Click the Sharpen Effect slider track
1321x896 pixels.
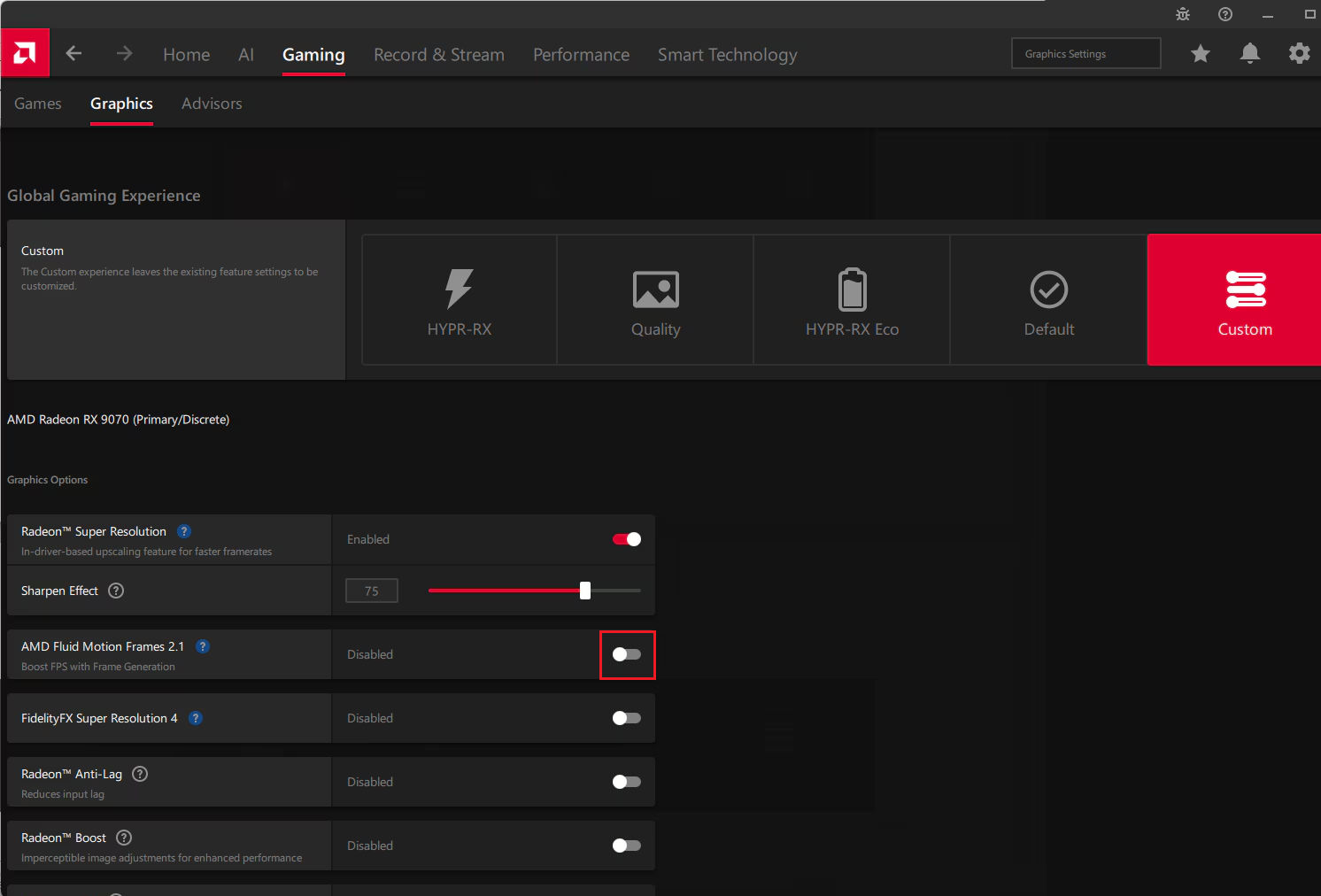[x=535, y=591]
